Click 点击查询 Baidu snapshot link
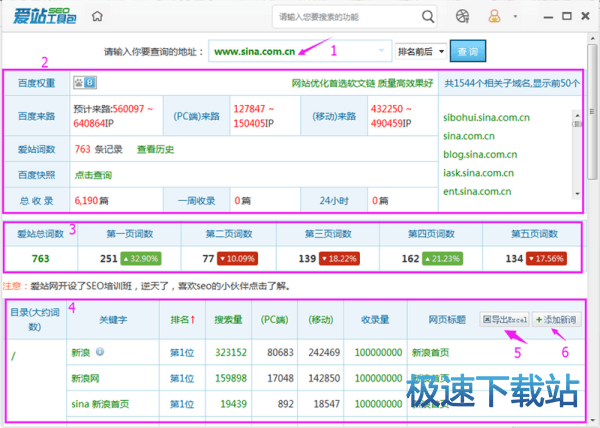 tap(95, 175)
